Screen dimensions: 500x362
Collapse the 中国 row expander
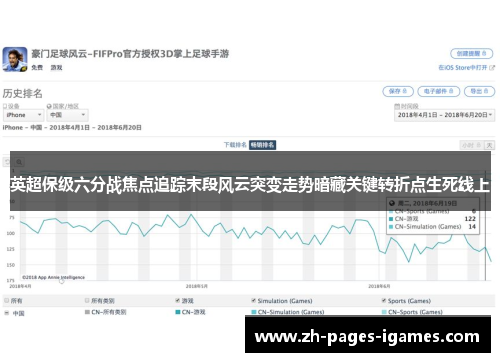6,313
